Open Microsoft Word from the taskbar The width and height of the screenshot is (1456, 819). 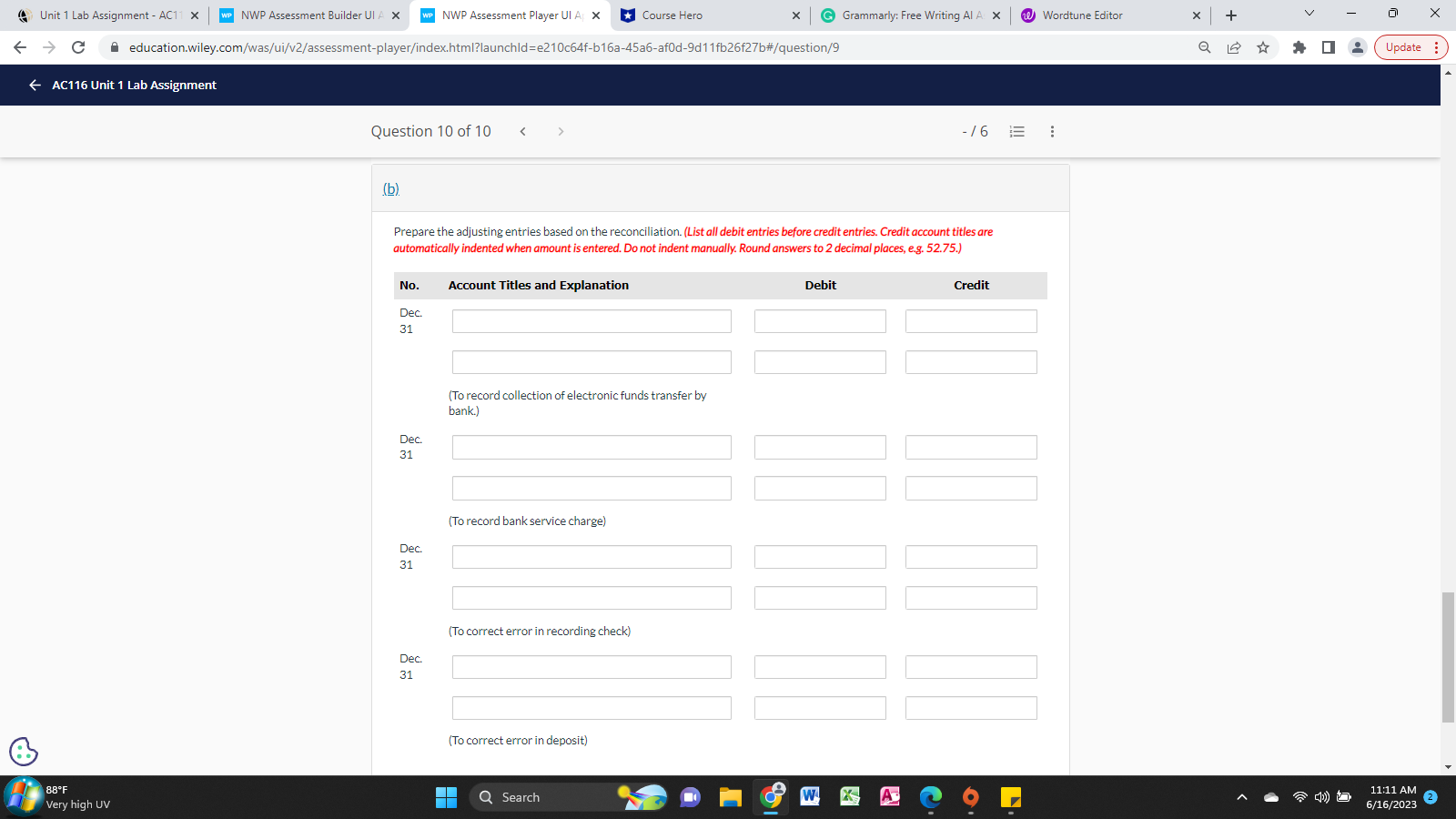pos(810,797)
